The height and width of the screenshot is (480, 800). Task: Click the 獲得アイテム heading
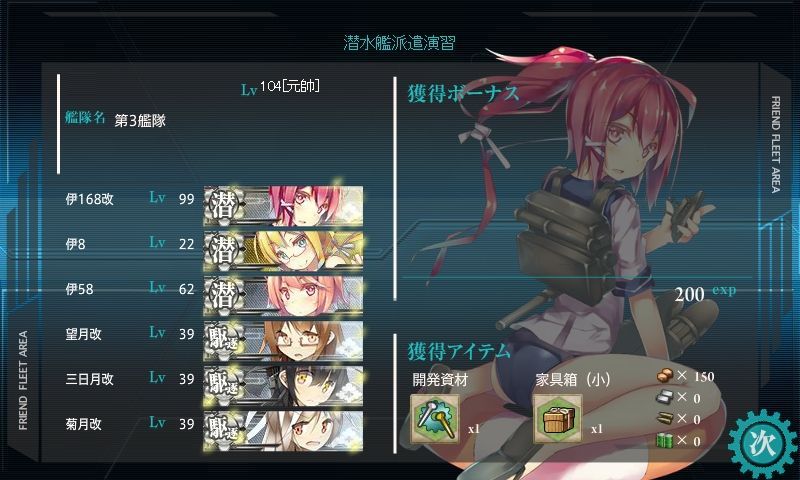[x=459, y=351]
